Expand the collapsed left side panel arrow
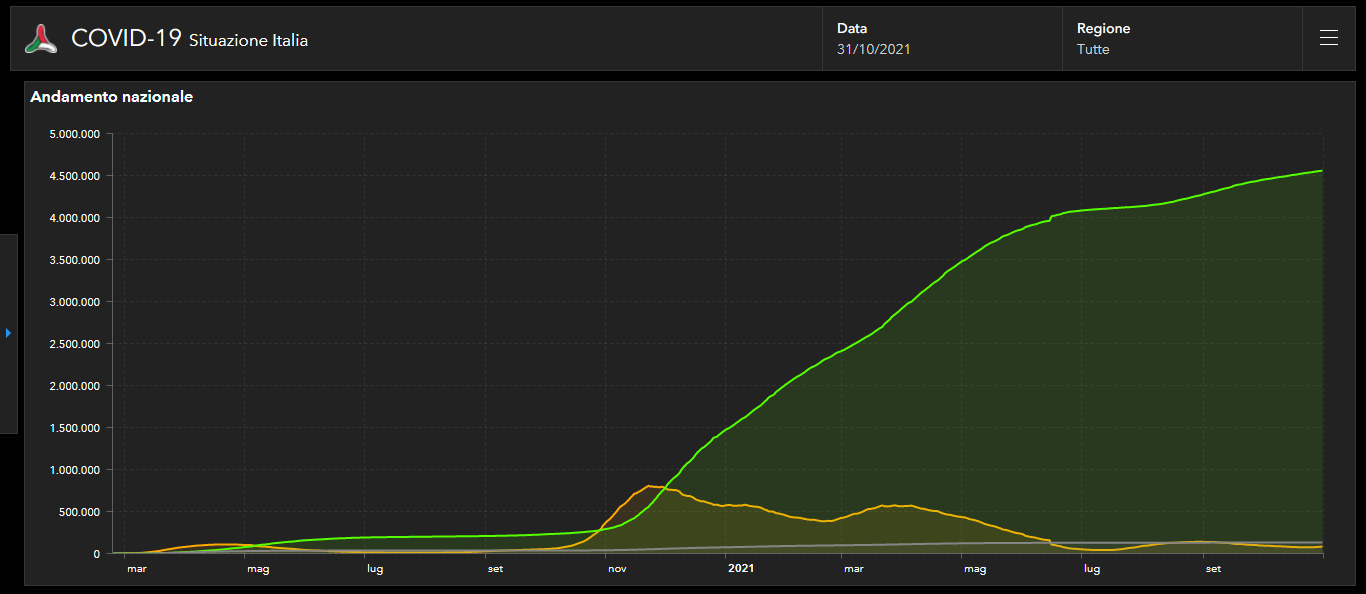1366x594 pixels. click(8, 333)
